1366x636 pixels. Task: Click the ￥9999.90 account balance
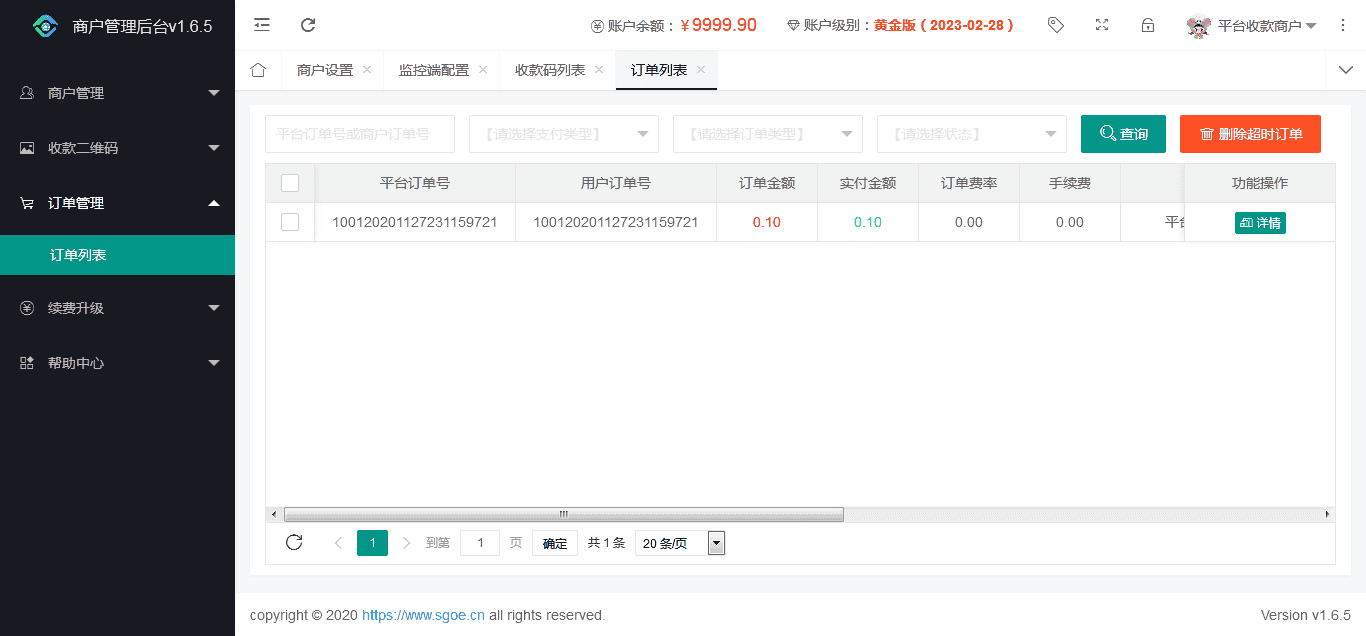718,26
